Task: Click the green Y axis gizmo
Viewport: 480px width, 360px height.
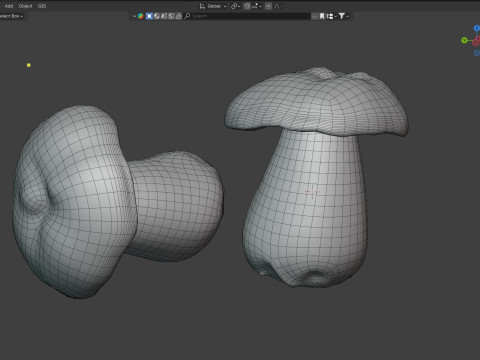Action: click(464, 40)
